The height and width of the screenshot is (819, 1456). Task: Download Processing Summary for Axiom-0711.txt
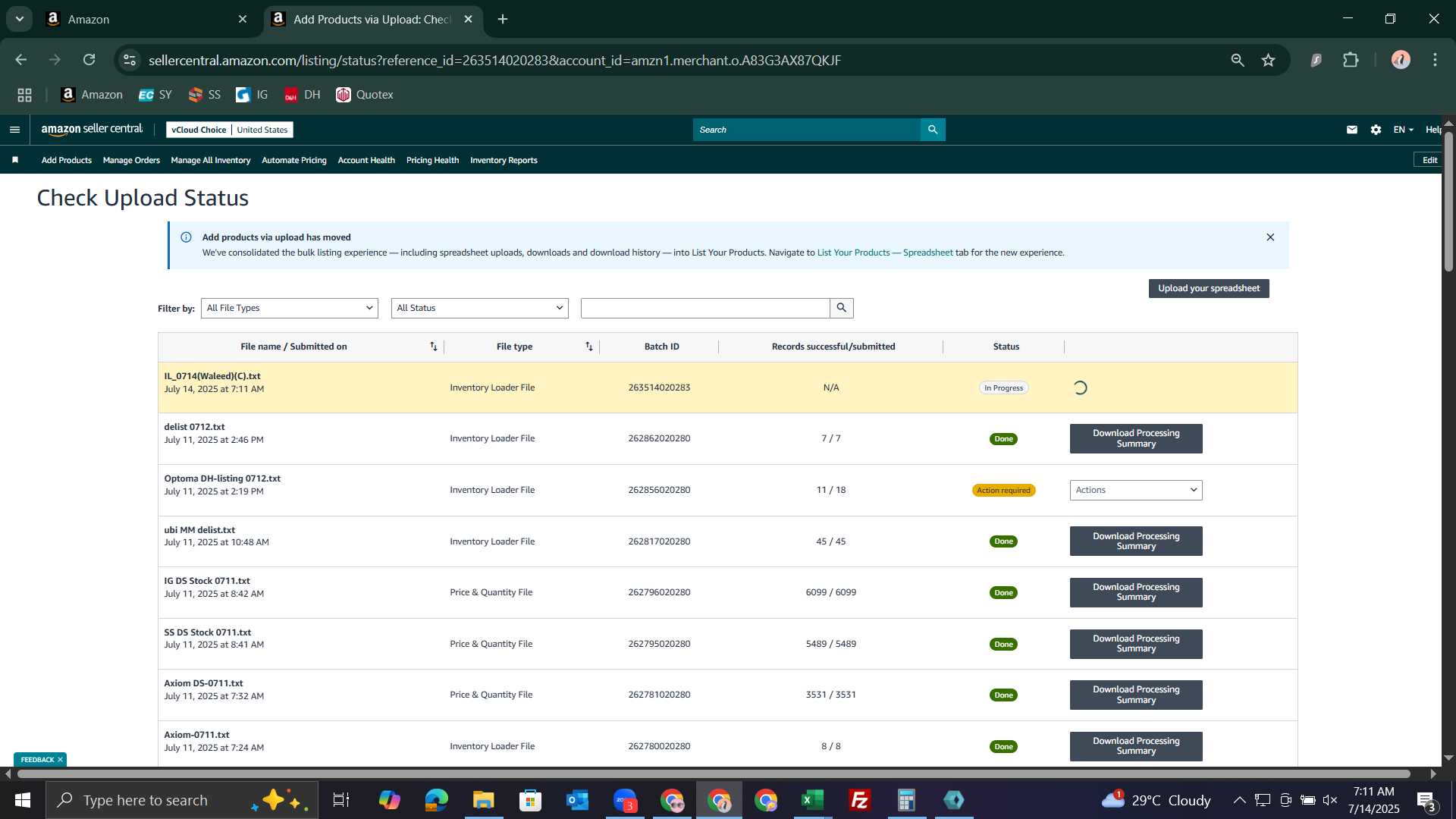(x=1136, y=746)
